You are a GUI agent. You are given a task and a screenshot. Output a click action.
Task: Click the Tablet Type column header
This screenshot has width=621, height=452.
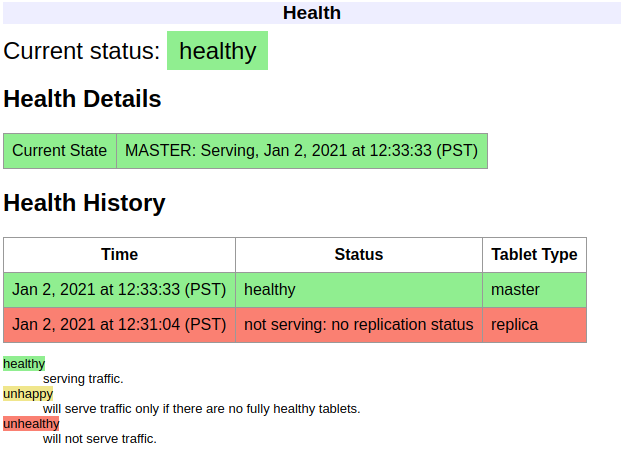(x=534, y=255)
